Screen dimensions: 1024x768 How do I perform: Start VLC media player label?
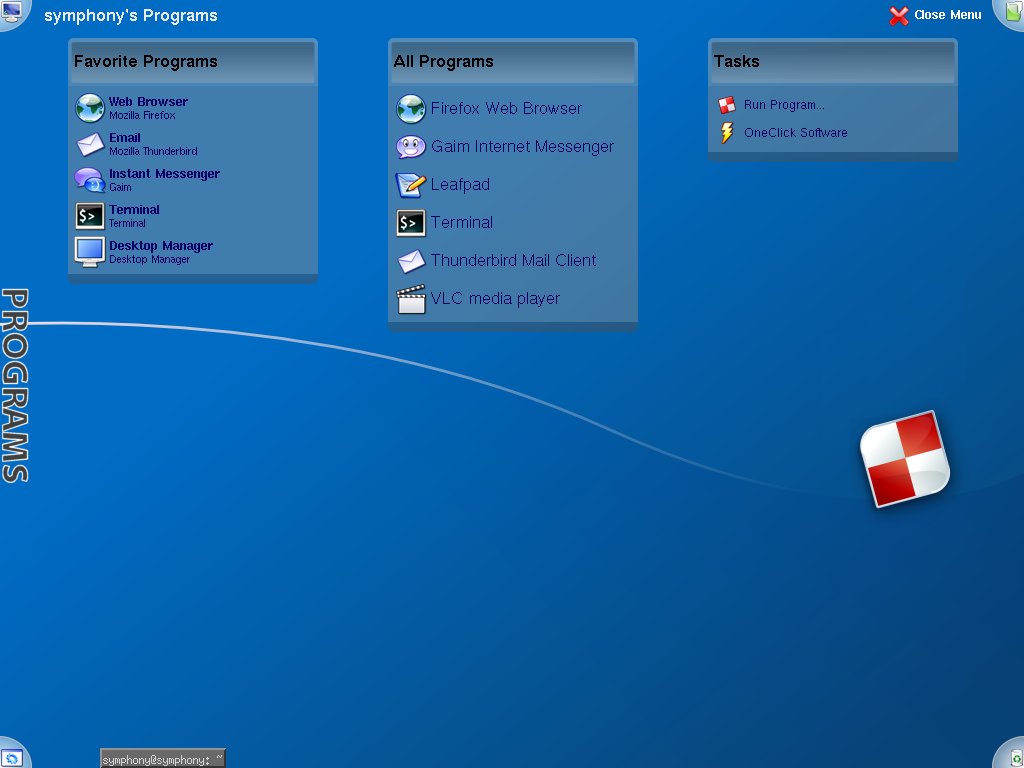(495, 299)
